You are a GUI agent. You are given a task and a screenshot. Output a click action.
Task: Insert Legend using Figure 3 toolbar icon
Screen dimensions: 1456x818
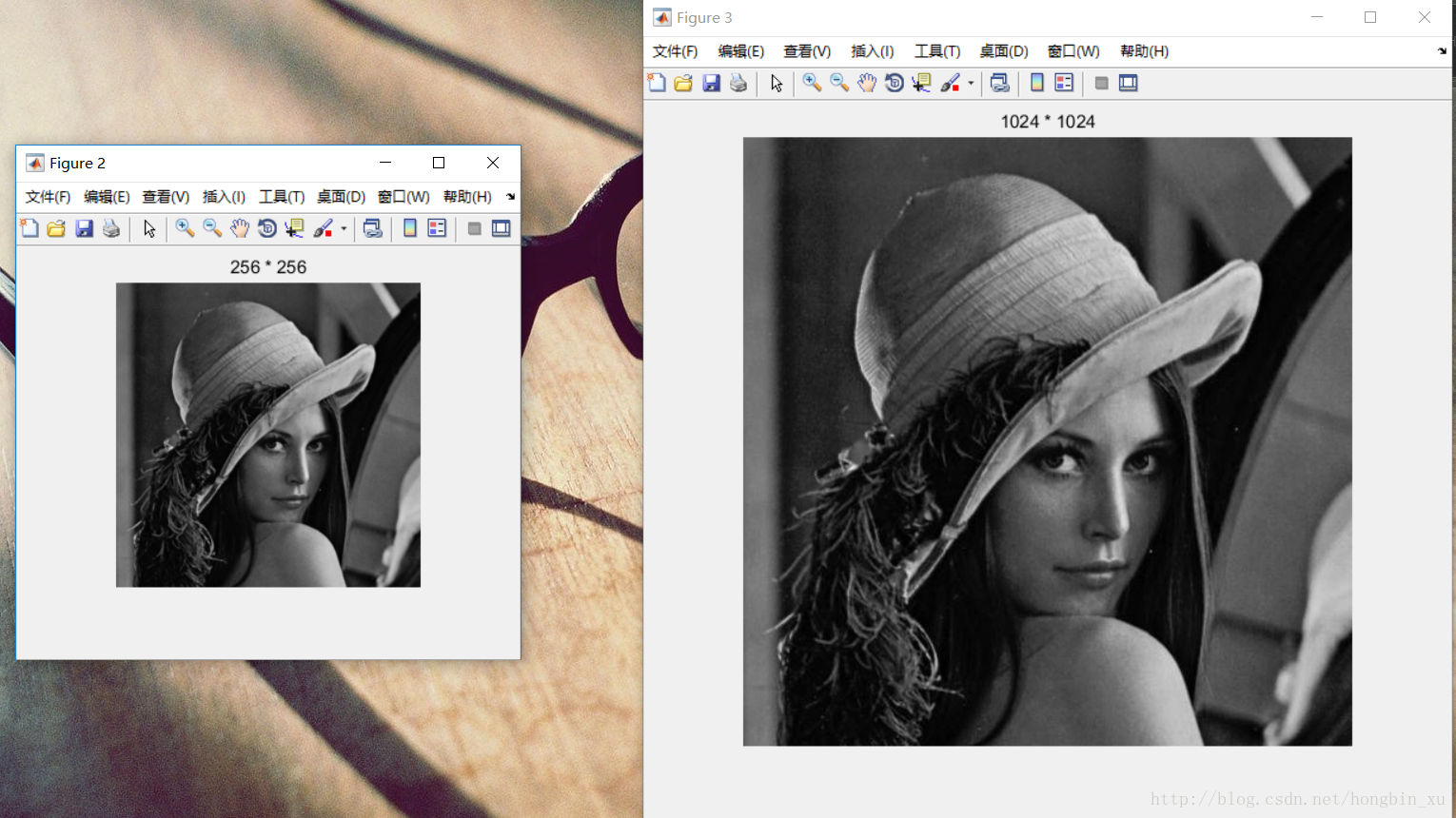coord(1064,84)
